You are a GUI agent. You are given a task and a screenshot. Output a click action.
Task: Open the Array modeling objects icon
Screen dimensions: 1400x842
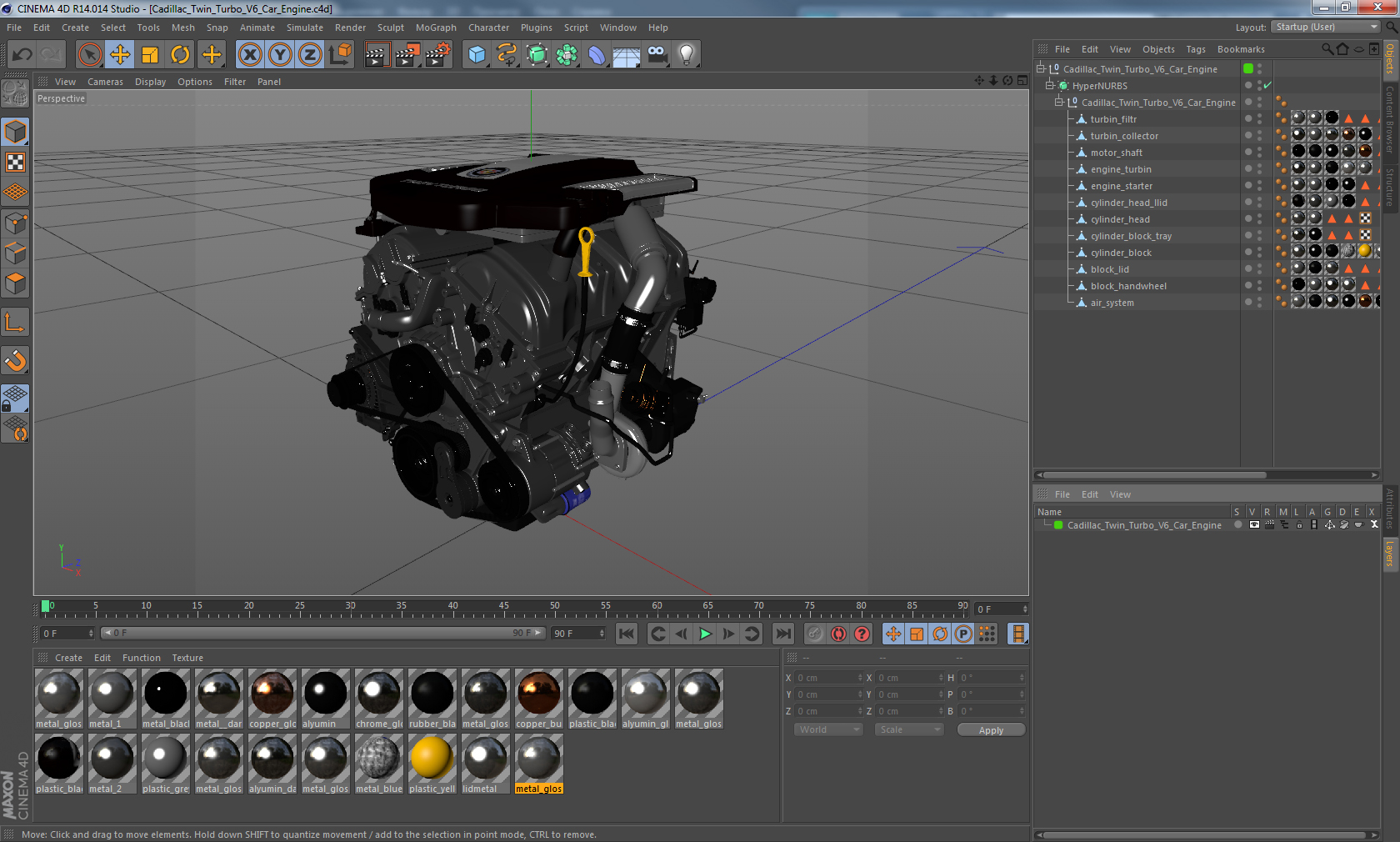pos(567,55)
